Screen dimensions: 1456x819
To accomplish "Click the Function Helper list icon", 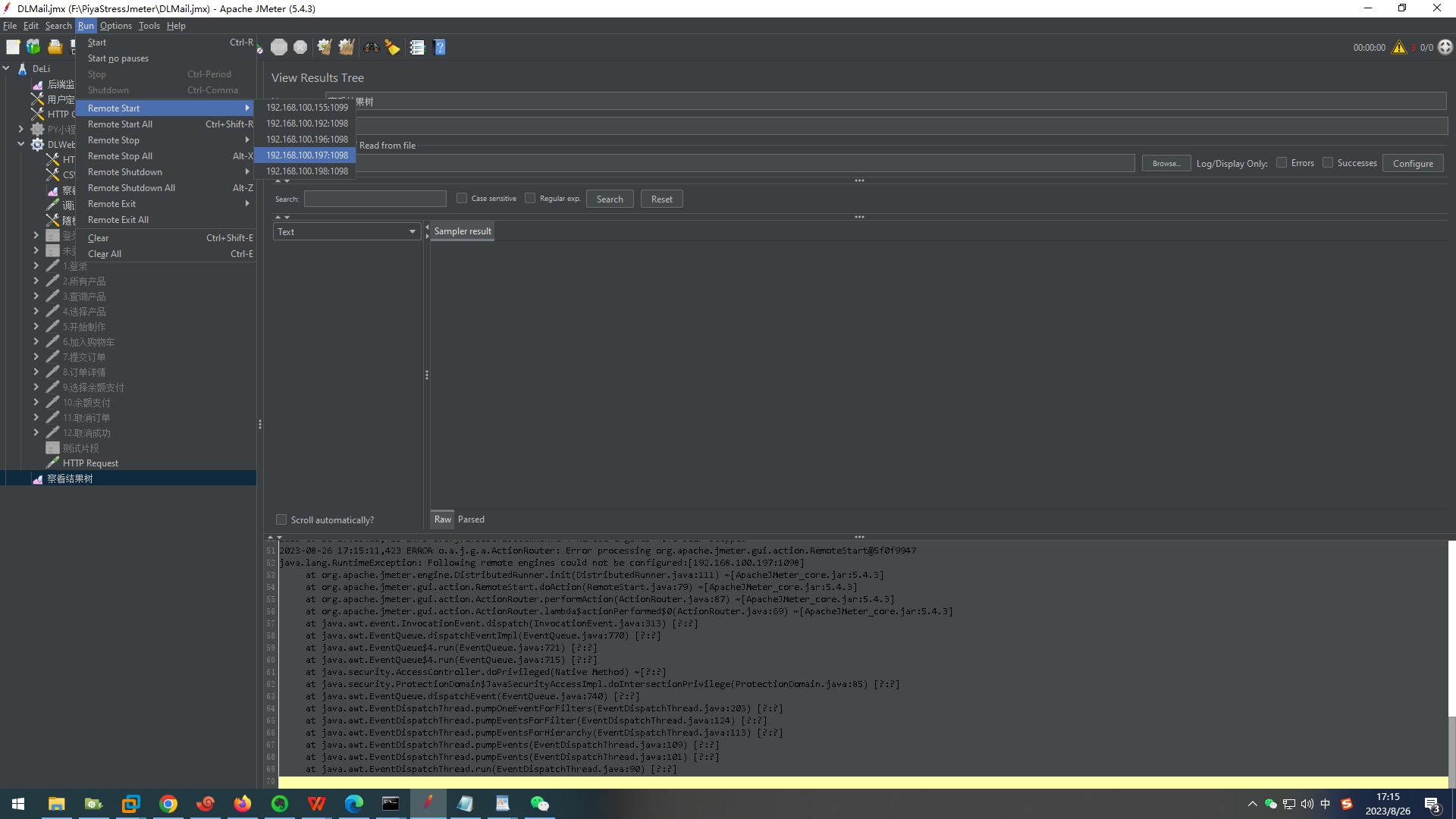I will point(417,47).
